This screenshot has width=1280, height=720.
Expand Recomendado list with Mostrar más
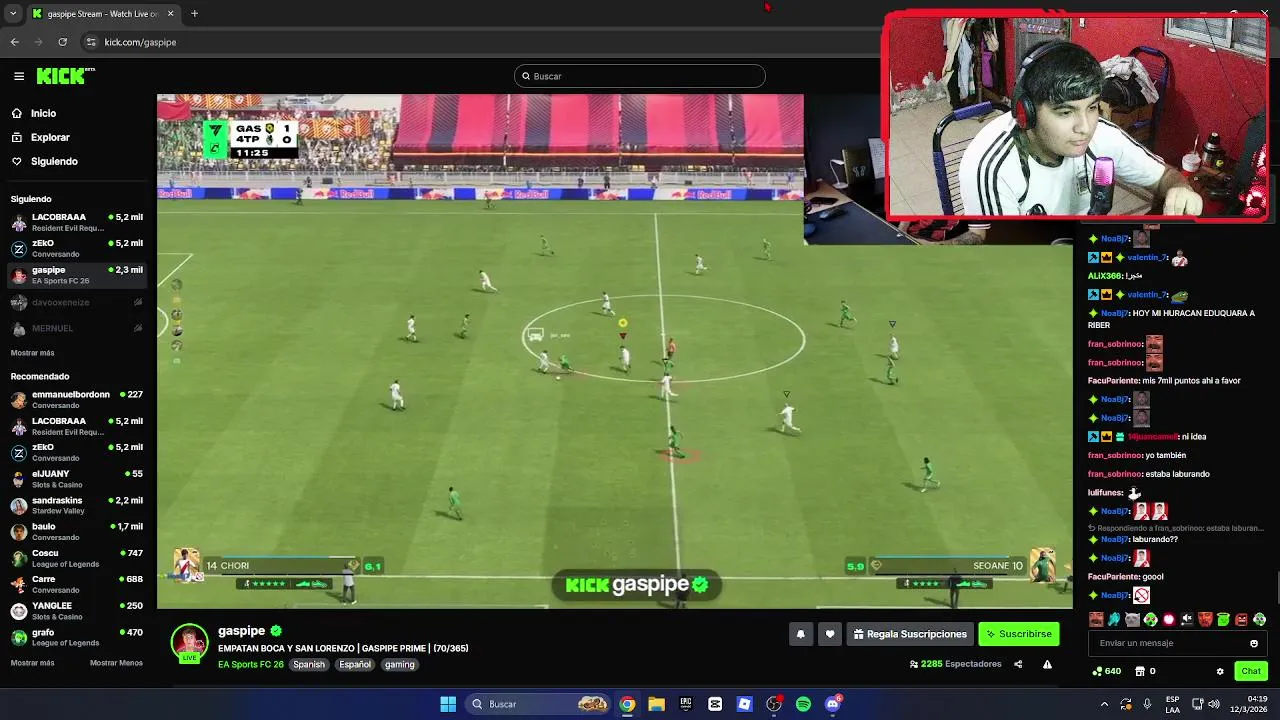pyautogui.click(x=32, y=663)
